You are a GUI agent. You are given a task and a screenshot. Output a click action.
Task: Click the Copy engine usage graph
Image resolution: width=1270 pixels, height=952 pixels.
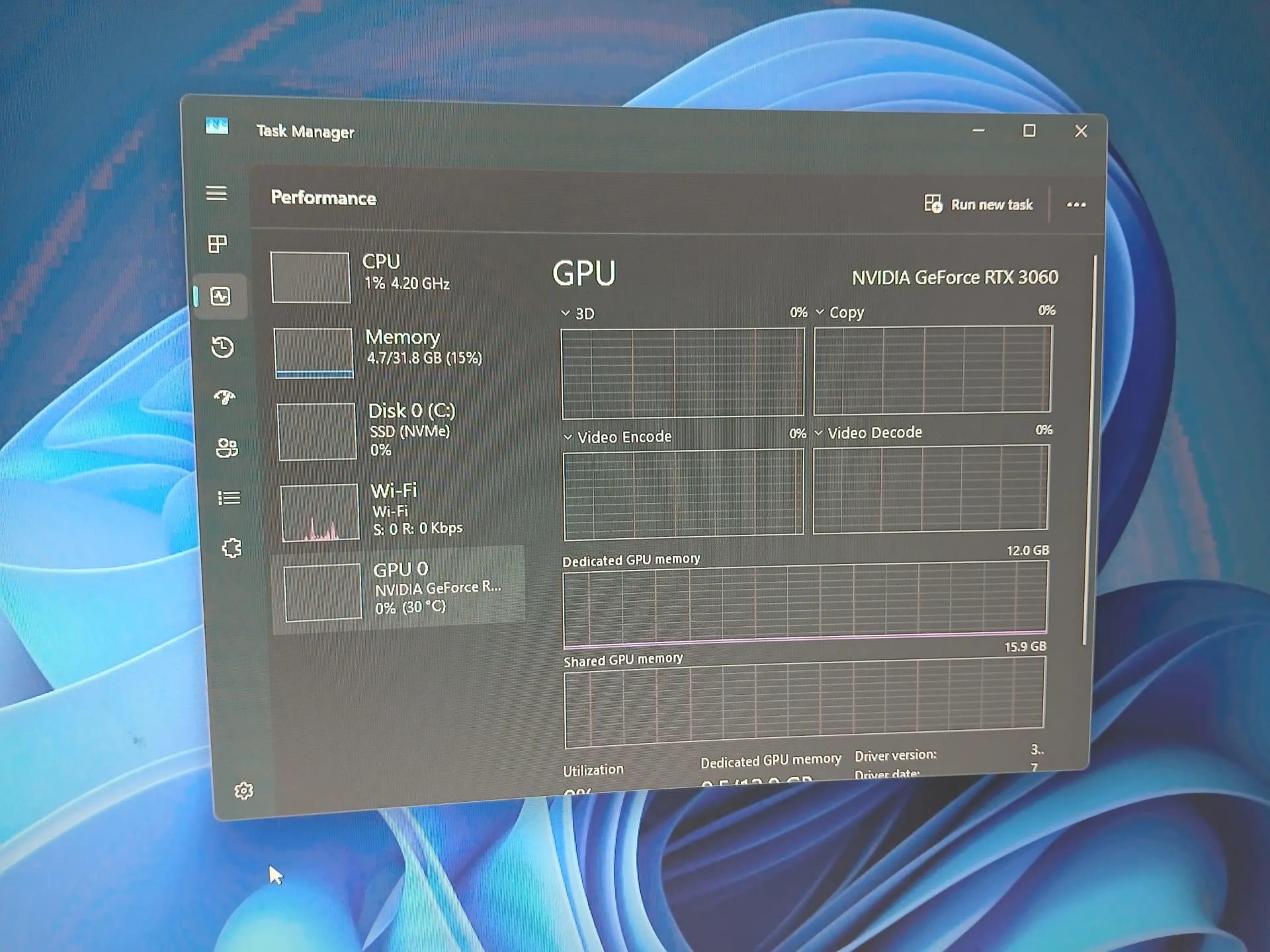tap(933, 370)
